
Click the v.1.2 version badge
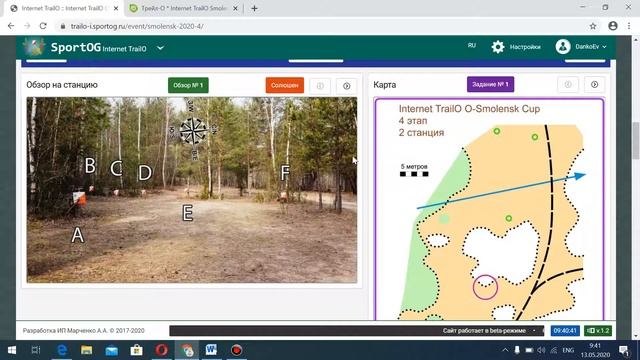click(x=598, y=331)
